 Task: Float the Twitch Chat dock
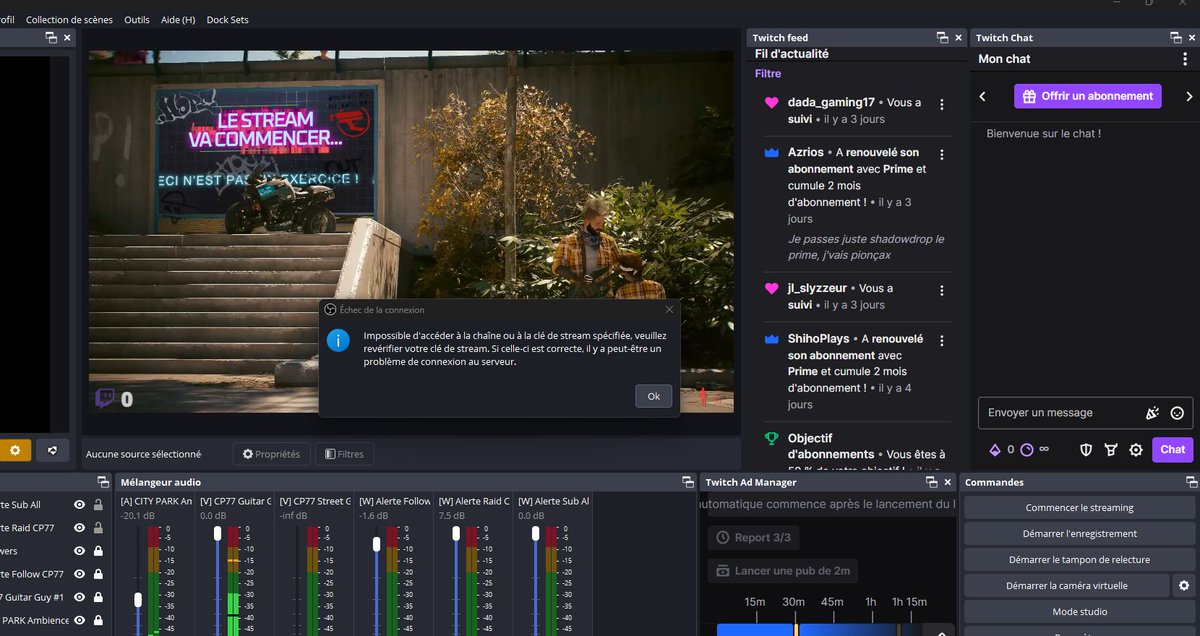1176,38
